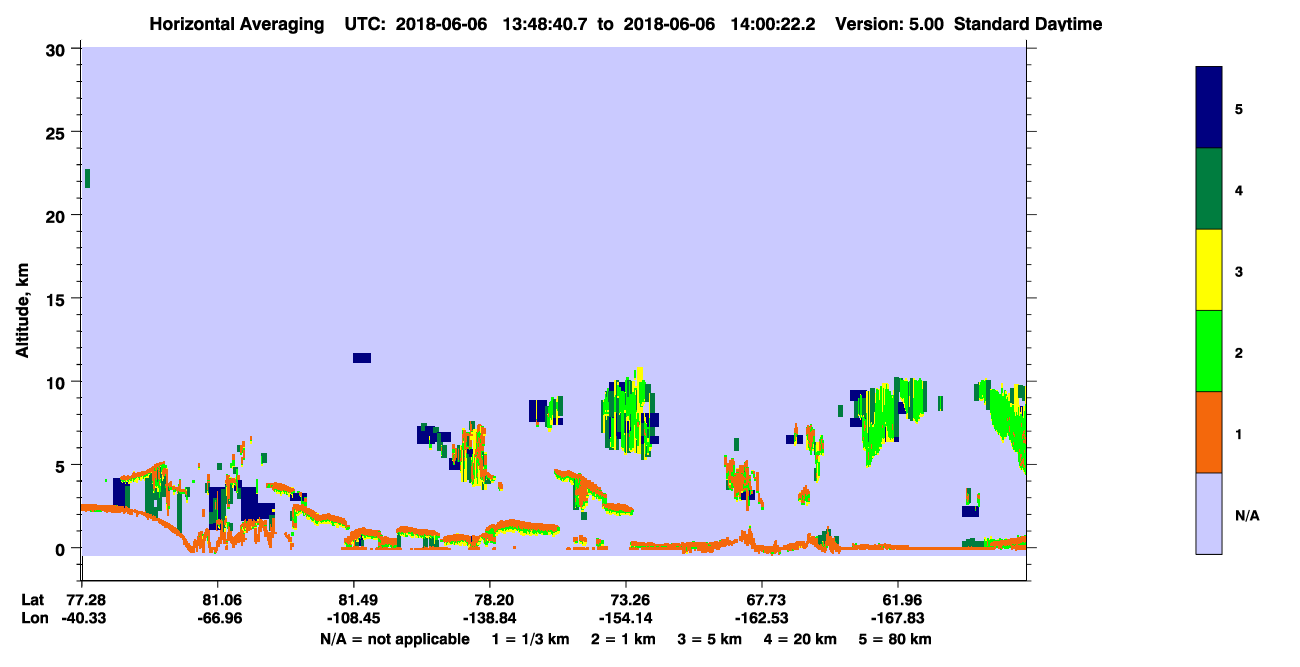This screenshot has height=667, width=1300.
Task: Click the latitude value 81.49
Action: pyautogui.click(x=354, y=600)
